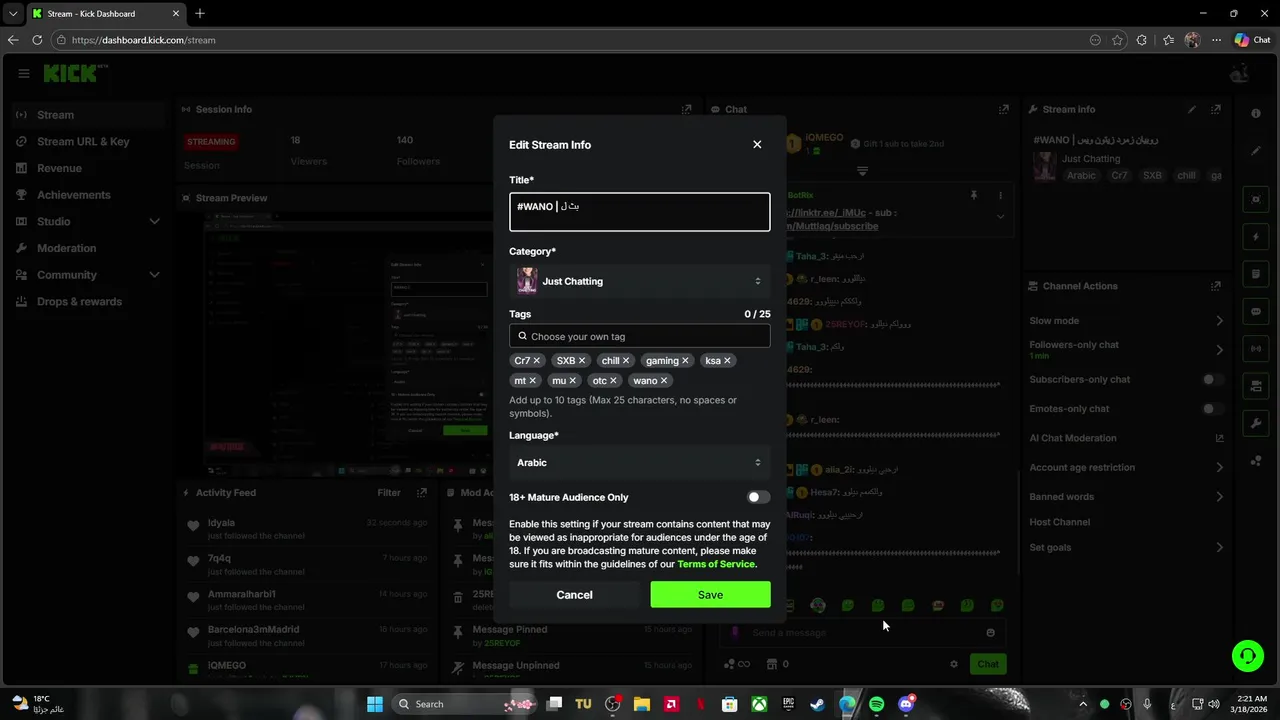The width and height of the screenshot is (1280, 720).
Task: Open Steam from the taskbar
Action: coord(818,704)
